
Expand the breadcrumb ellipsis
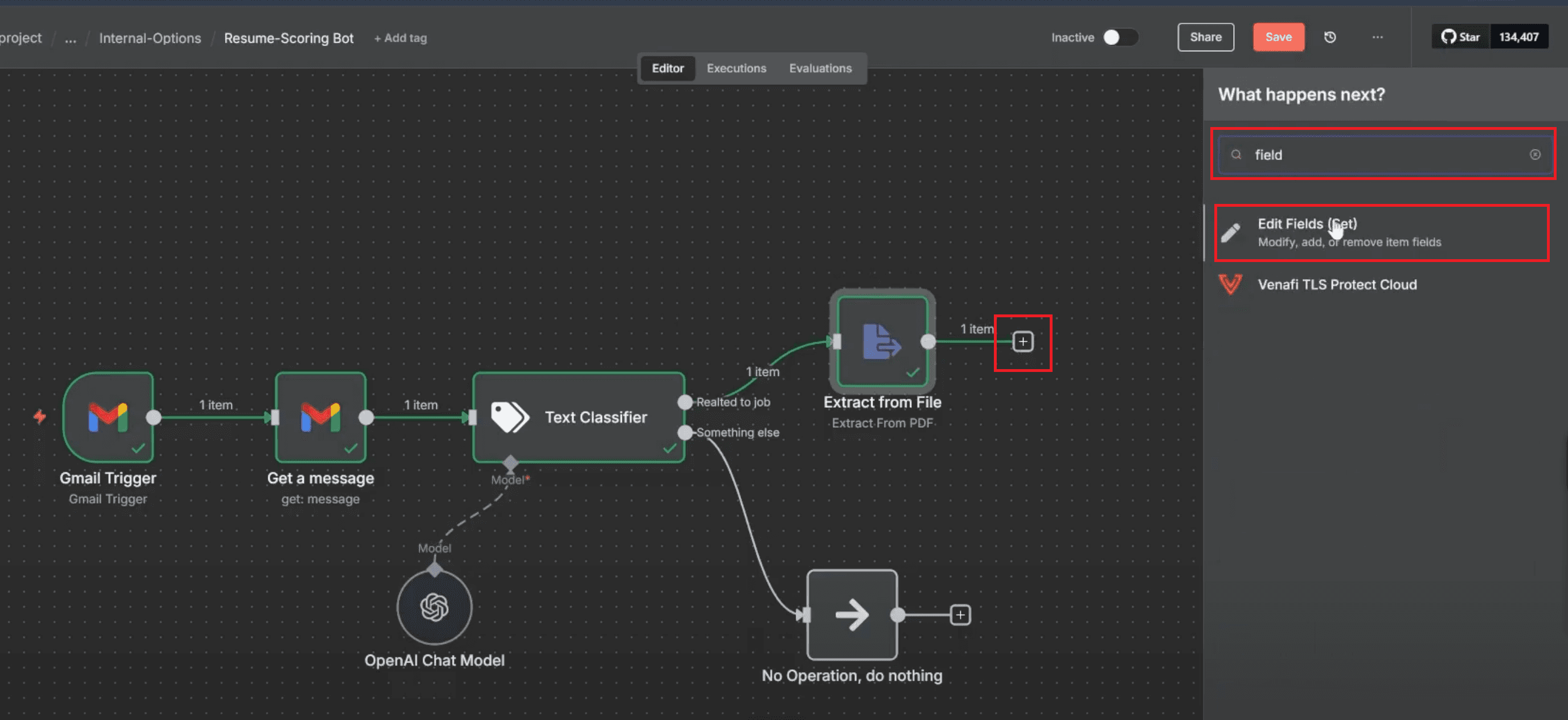(71, 38)
